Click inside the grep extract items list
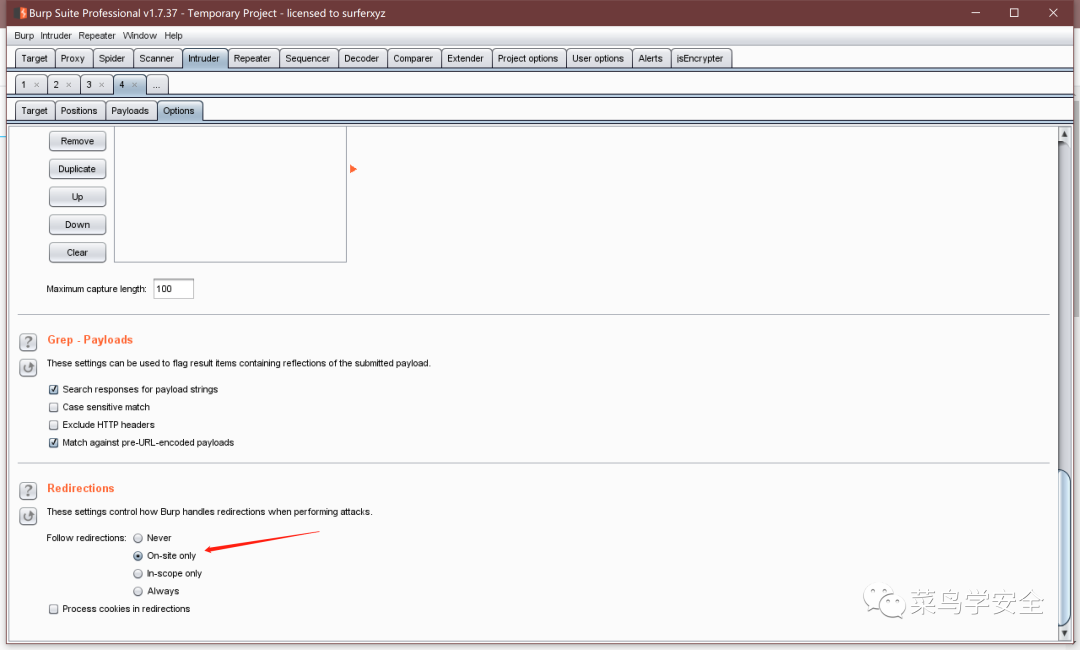Screen dimensions: 1080x650 tap(230, 194)
